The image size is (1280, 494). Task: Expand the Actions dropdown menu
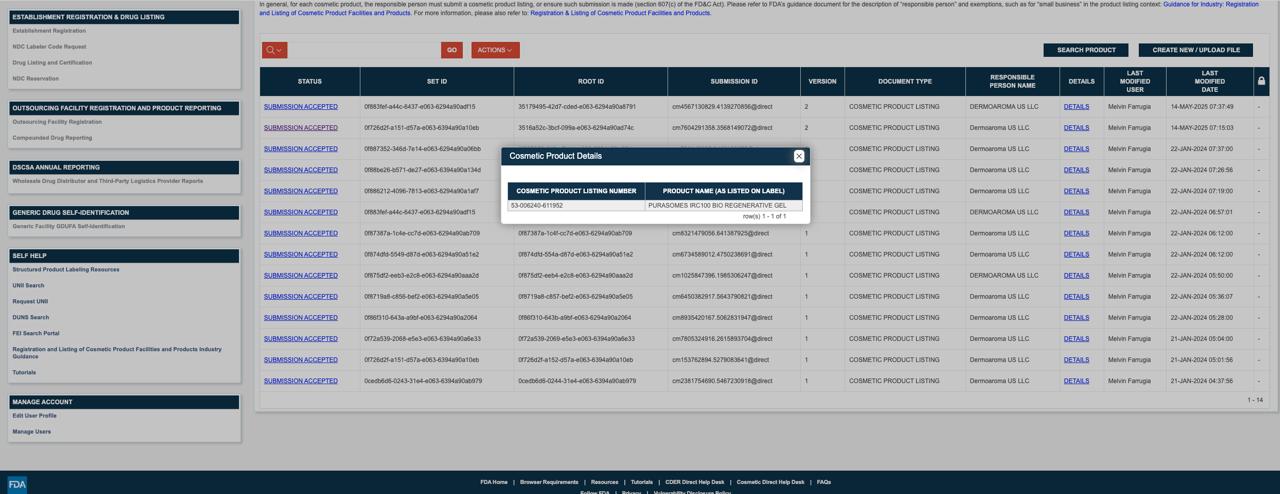coord(495,50)
